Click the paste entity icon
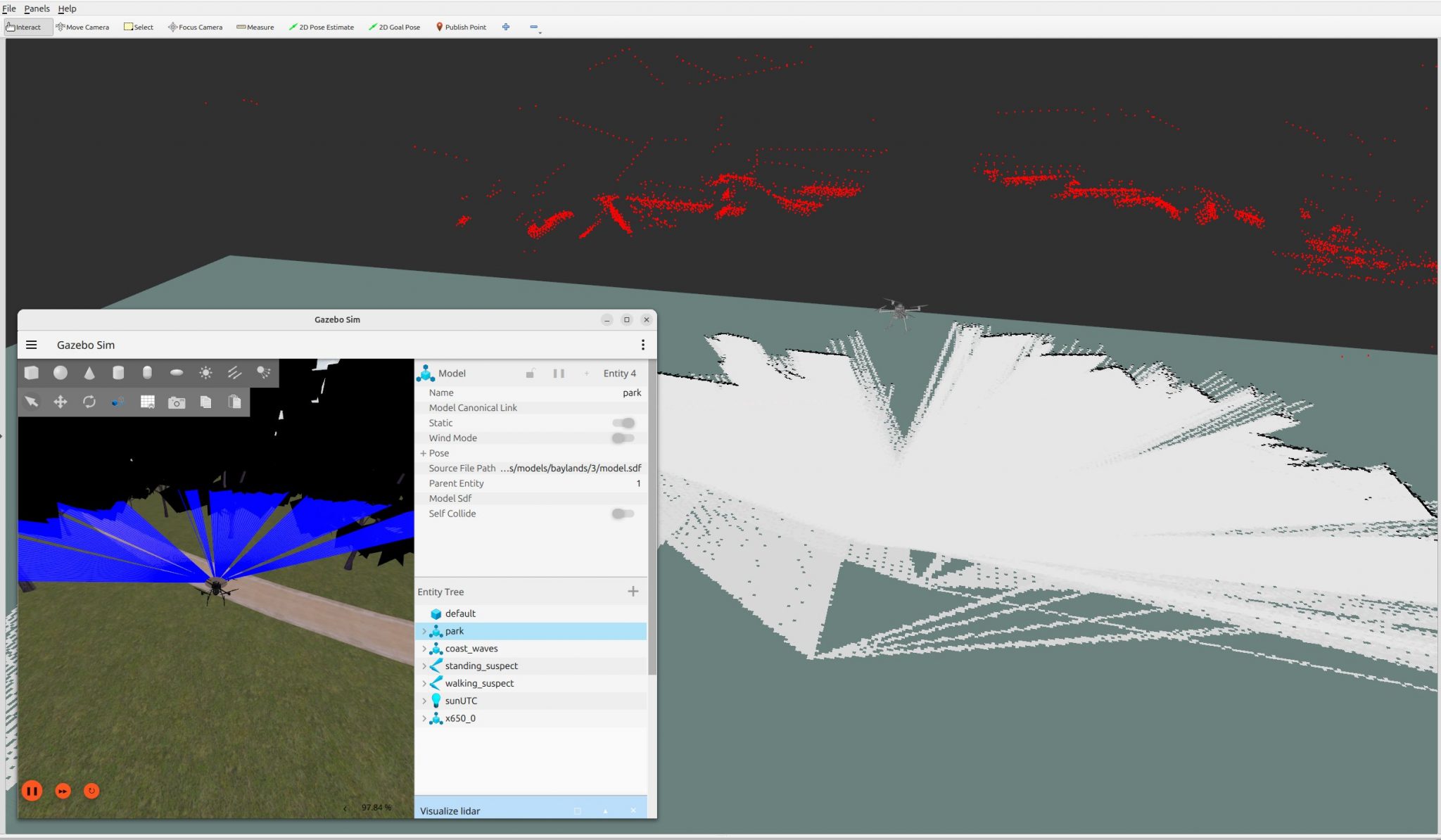 pyautogui.click(x=234, y=402)
